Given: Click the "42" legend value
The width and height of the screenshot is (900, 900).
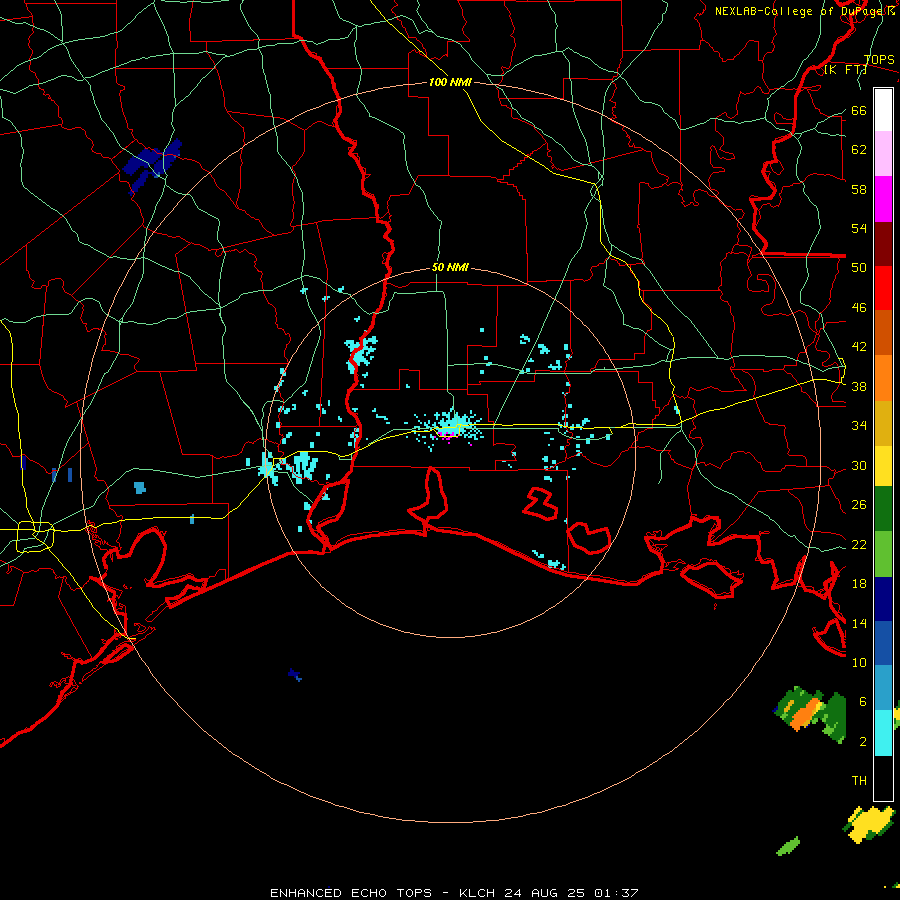Looking at the screenshot, I should [x=859, y=347].
